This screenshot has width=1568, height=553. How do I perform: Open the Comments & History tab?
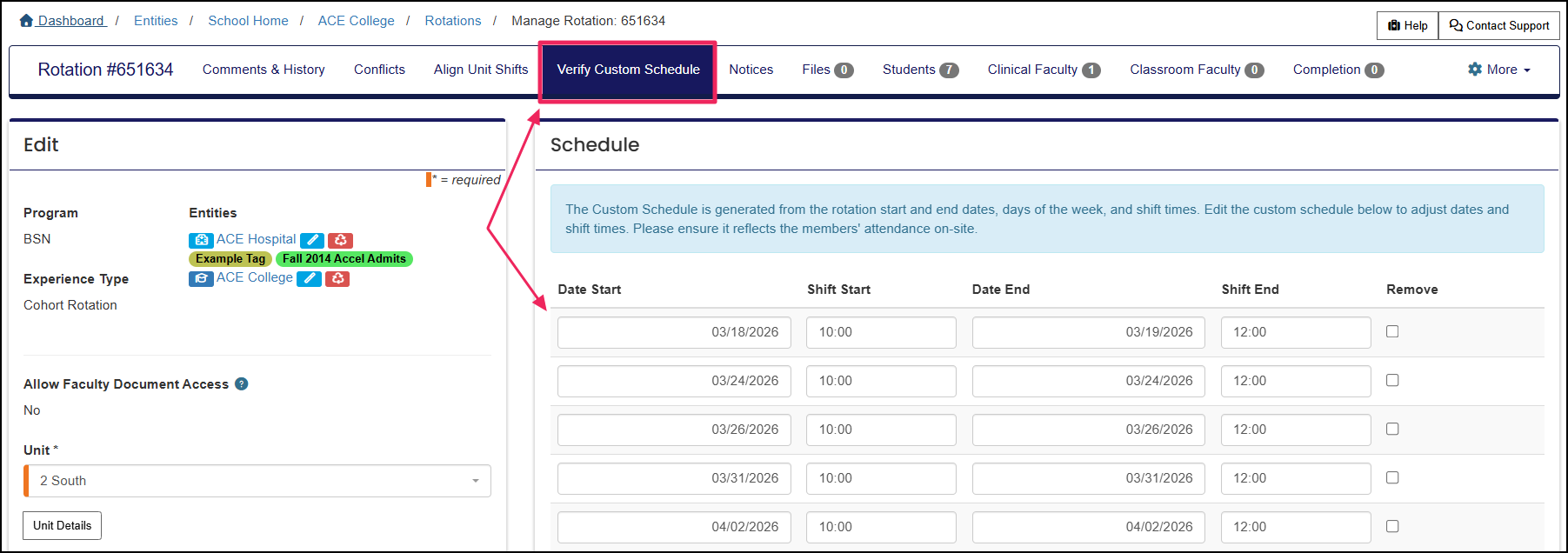click(264, 70)
